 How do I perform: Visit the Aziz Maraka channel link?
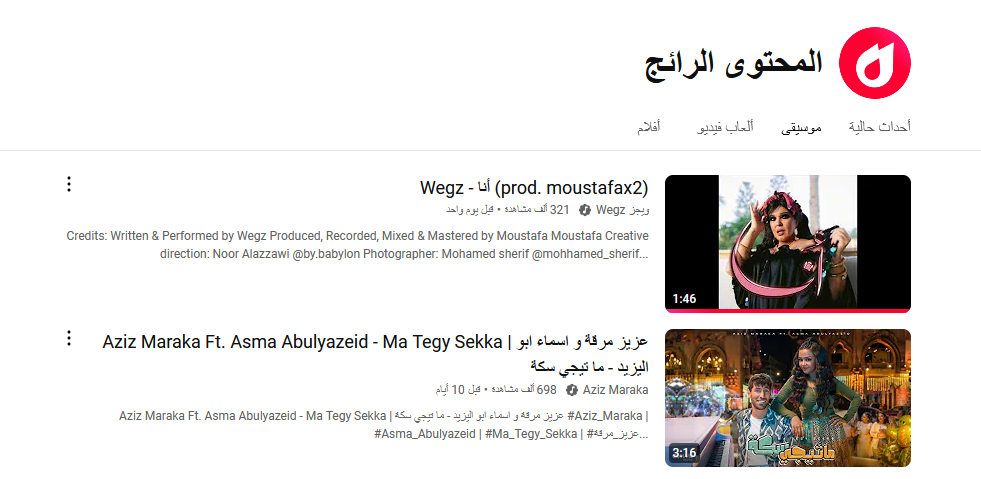pos(615,390)
